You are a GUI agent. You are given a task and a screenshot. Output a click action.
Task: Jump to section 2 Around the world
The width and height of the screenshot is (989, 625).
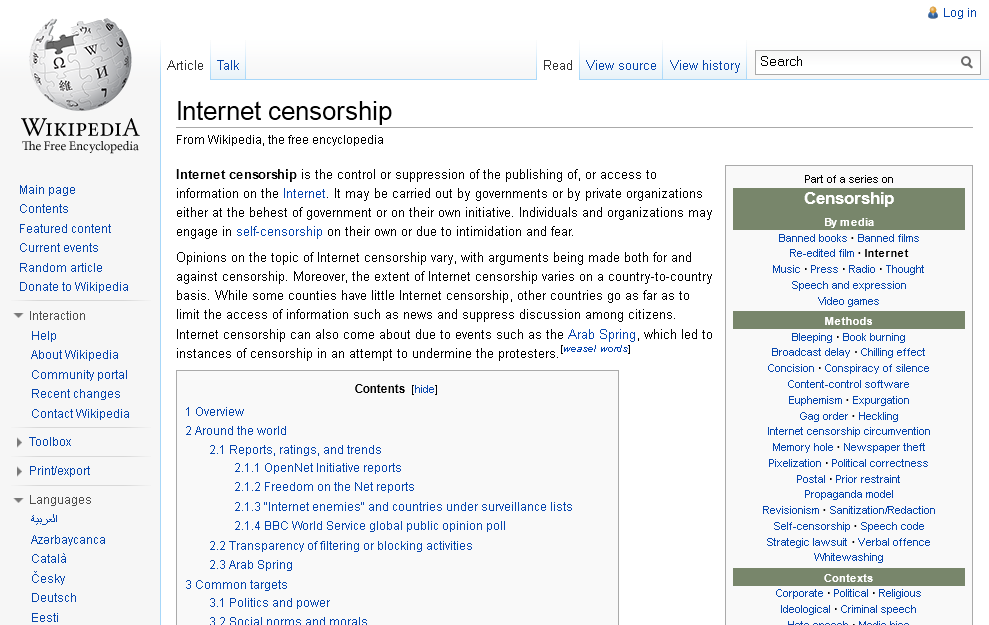236,431
